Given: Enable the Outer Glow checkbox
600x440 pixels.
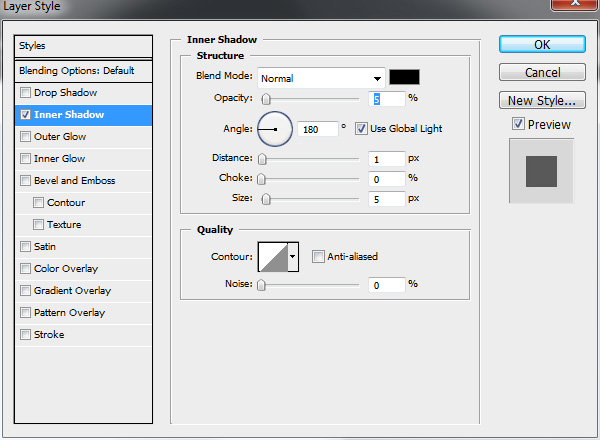Looking at the screenshot, I should pyautogui.click(x=26, y=137).
